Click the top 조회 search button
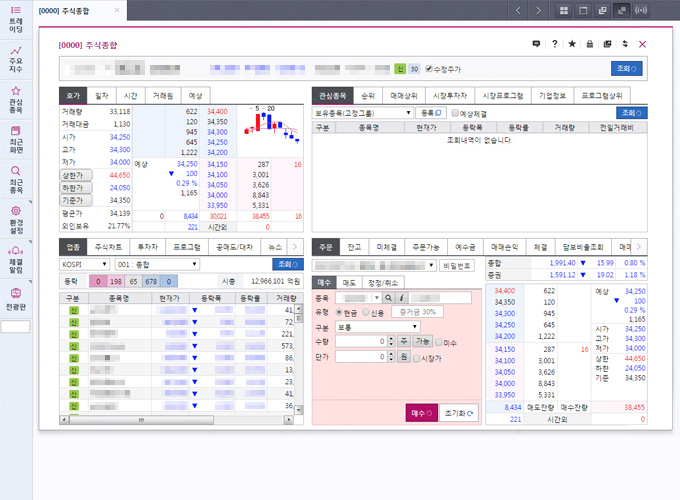 627,69
